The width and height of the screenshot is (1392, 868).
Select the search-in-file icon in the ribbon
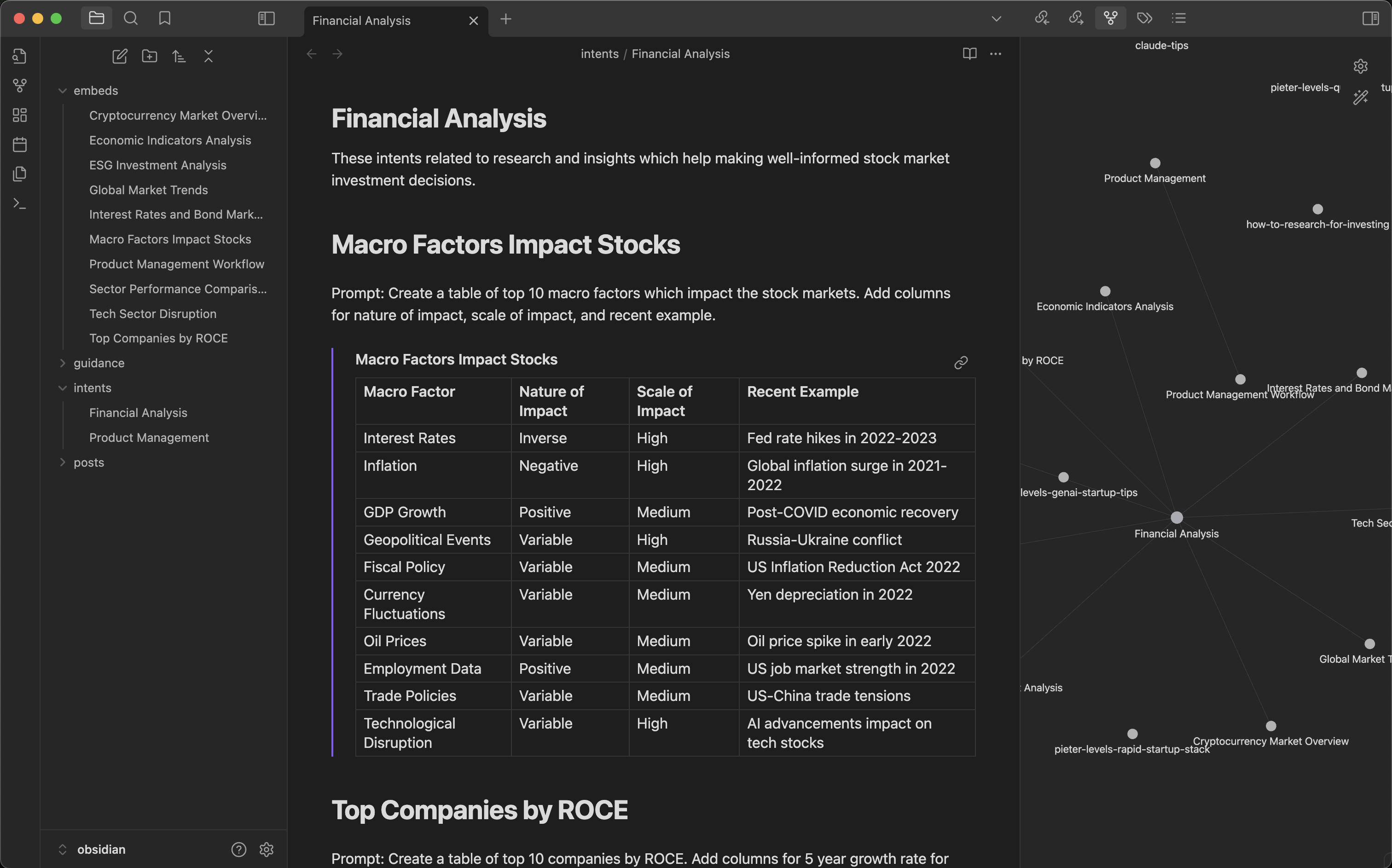click(x=19, y=56)
